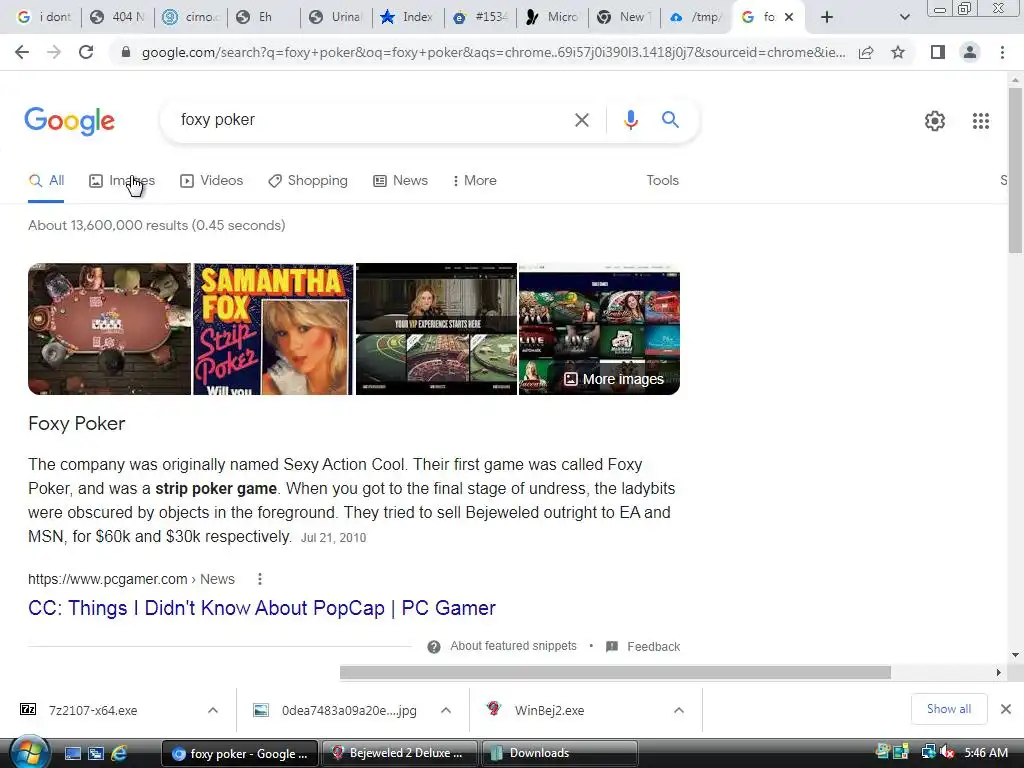
Task: Start voice search with the microphone icon
Action: pyautogui.click(x=630, y=120)
